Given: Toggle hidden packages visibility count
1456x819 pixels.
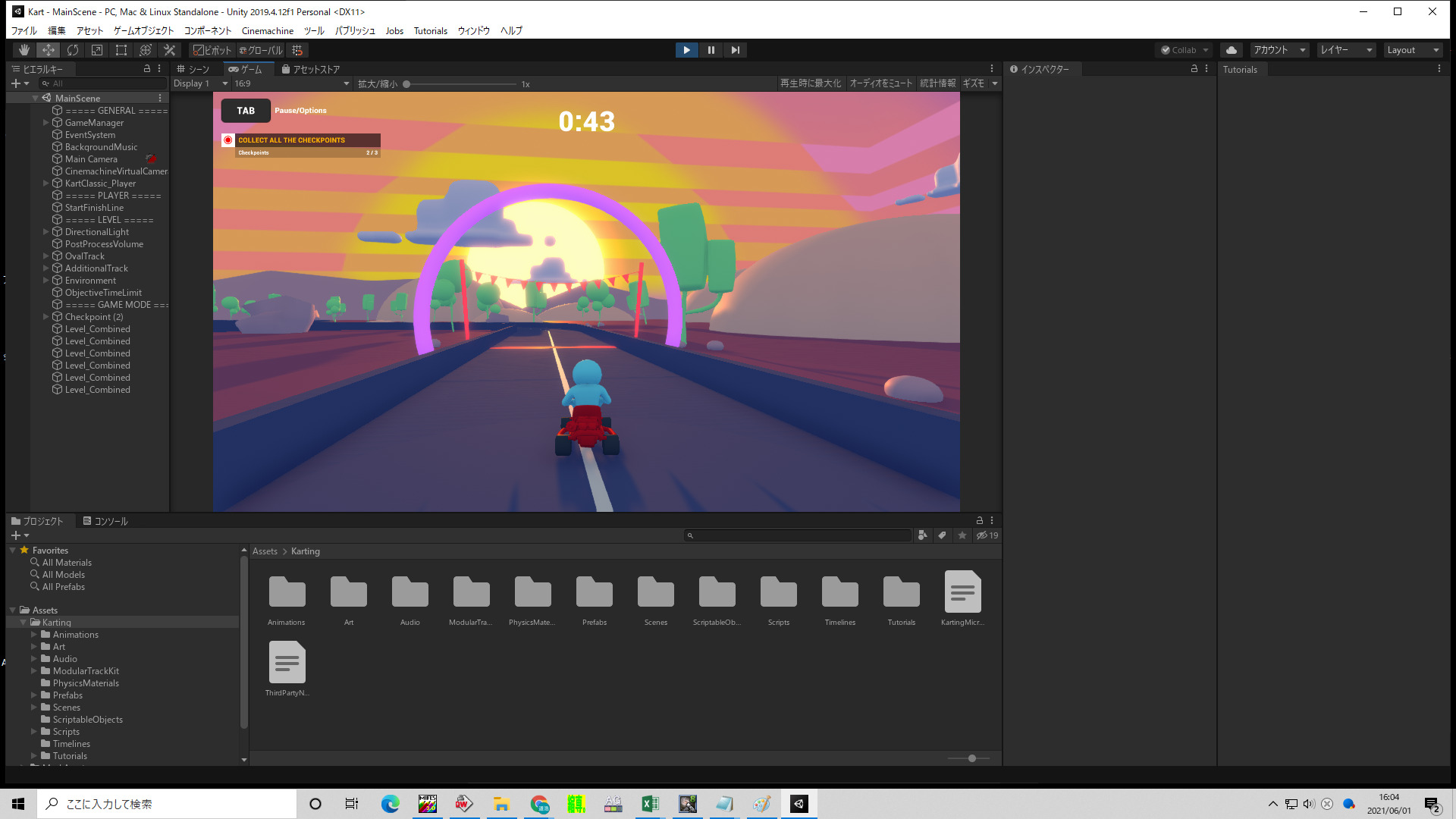Looking at the screenshot, I should [x=987, y=535].
